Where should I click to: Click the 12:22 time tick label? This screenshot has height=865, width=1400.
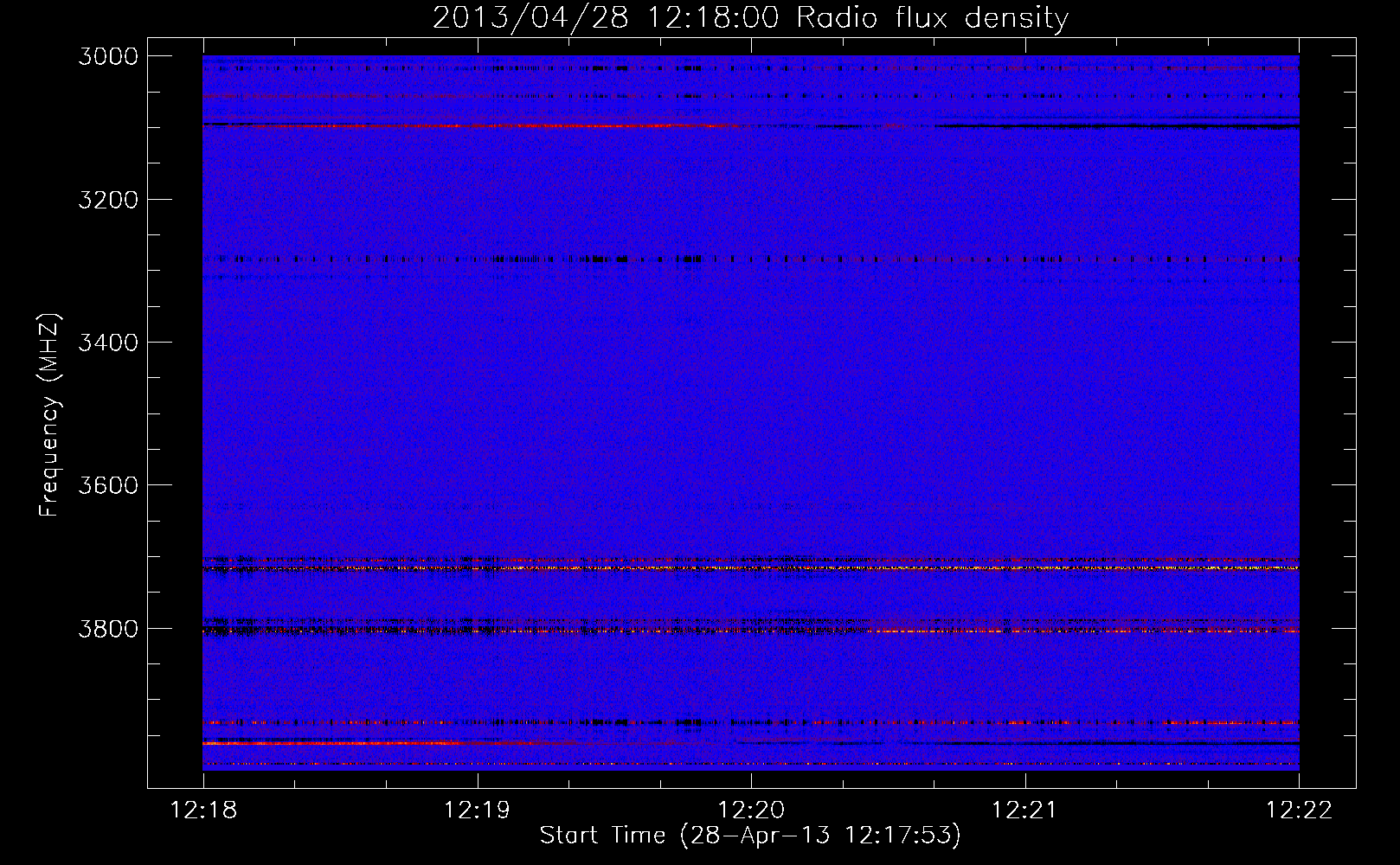1299,810
